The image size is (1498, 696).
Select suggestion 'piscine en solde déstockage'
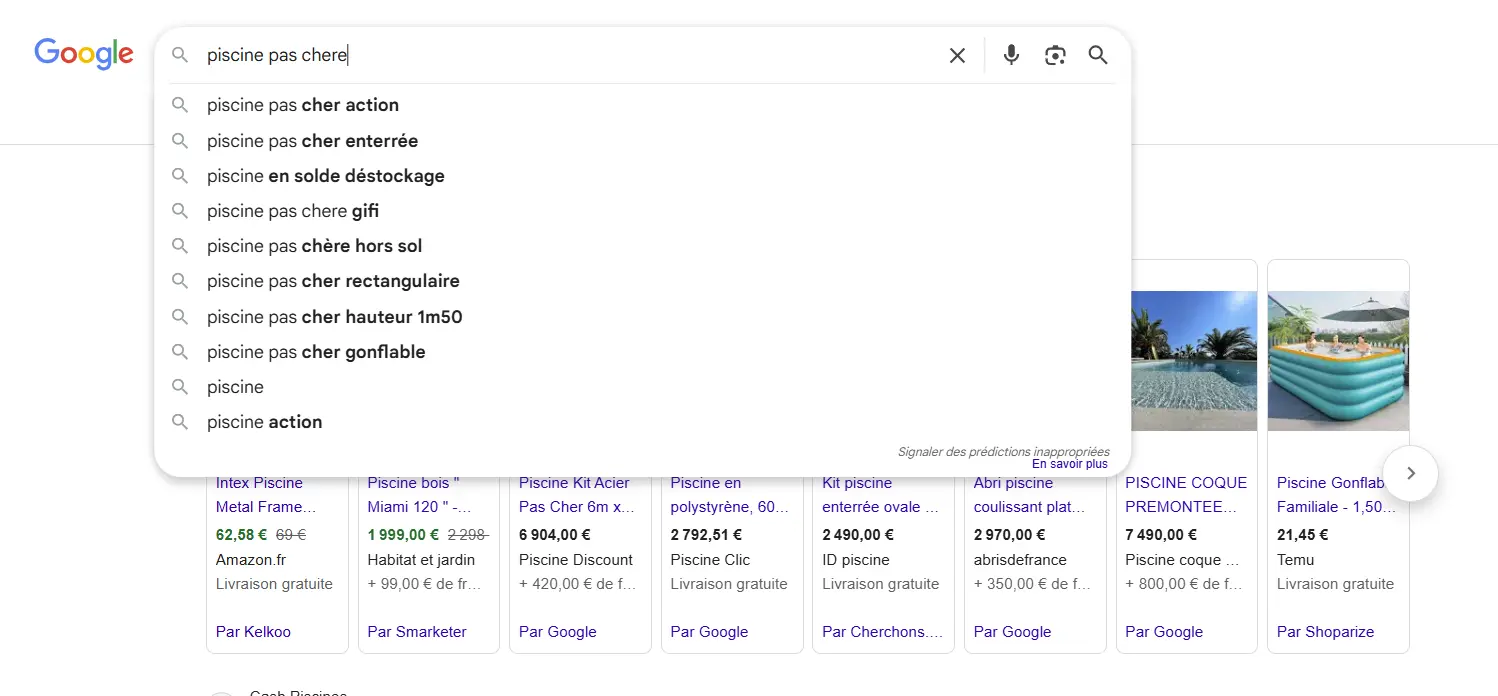tap(325, 176)
